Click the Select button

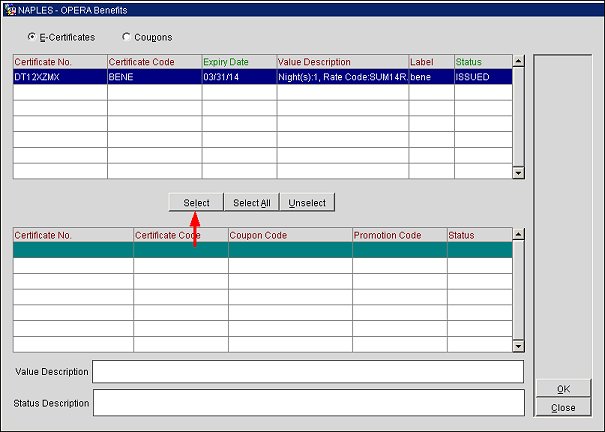pos(196,203)
